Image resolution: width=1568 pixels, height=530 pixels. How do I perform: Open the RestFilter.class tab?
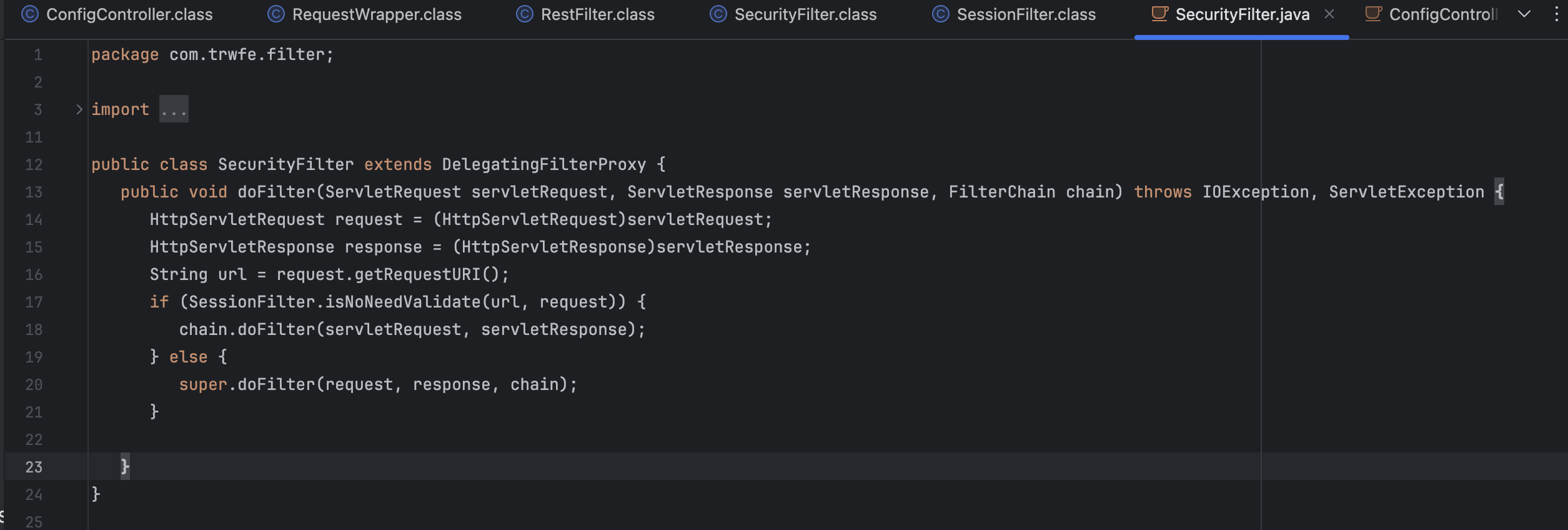[597, 14]
